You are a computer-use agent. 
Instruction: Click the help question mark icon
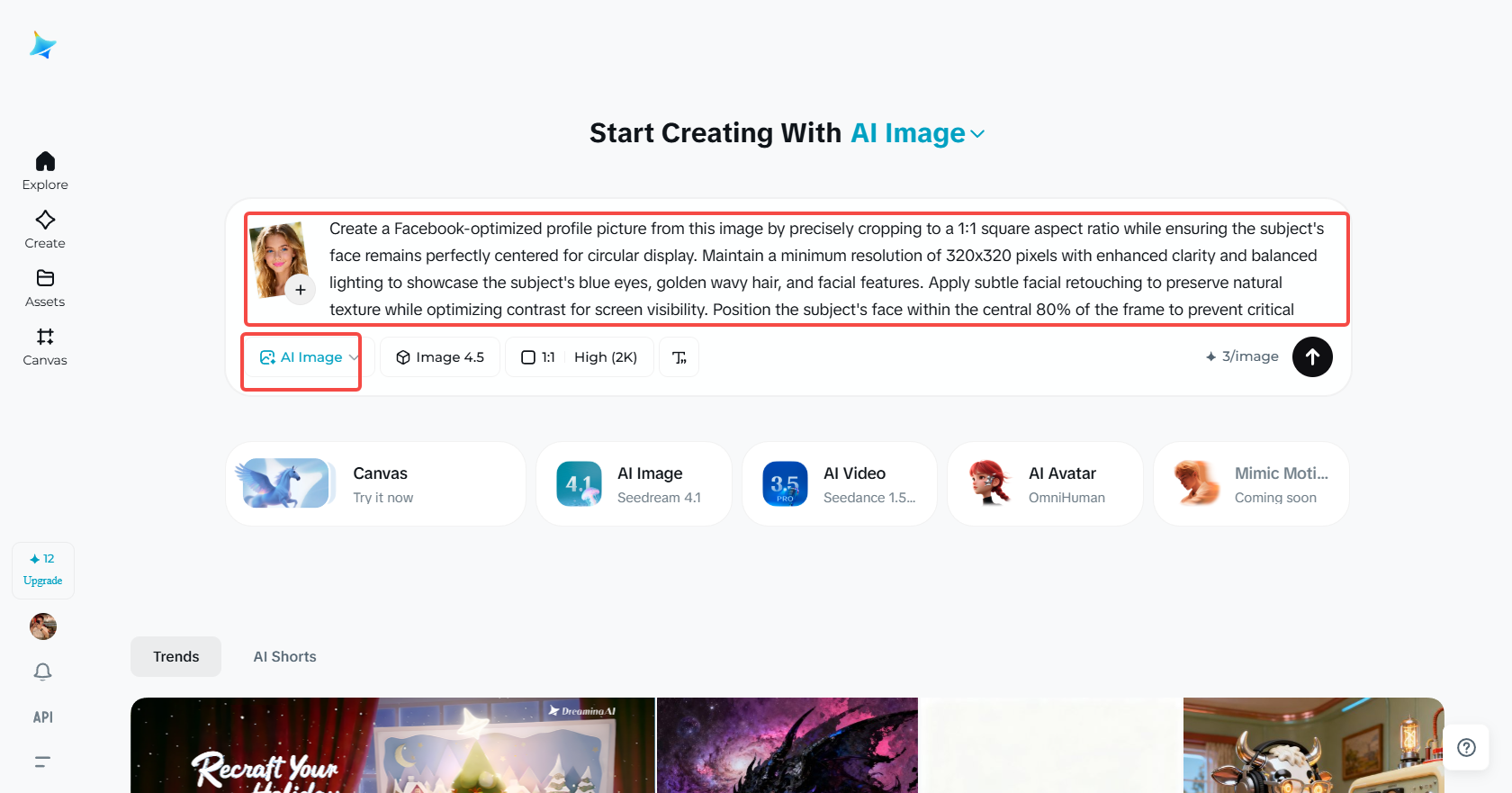(1466, 747)
